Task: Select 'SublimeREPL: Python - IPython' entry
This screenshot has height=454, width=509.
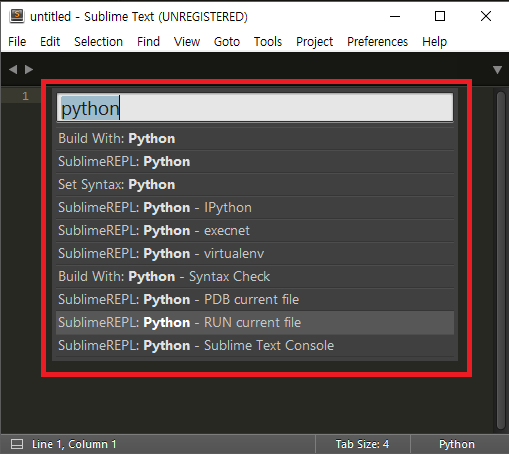Action: (x=255, y=208)
